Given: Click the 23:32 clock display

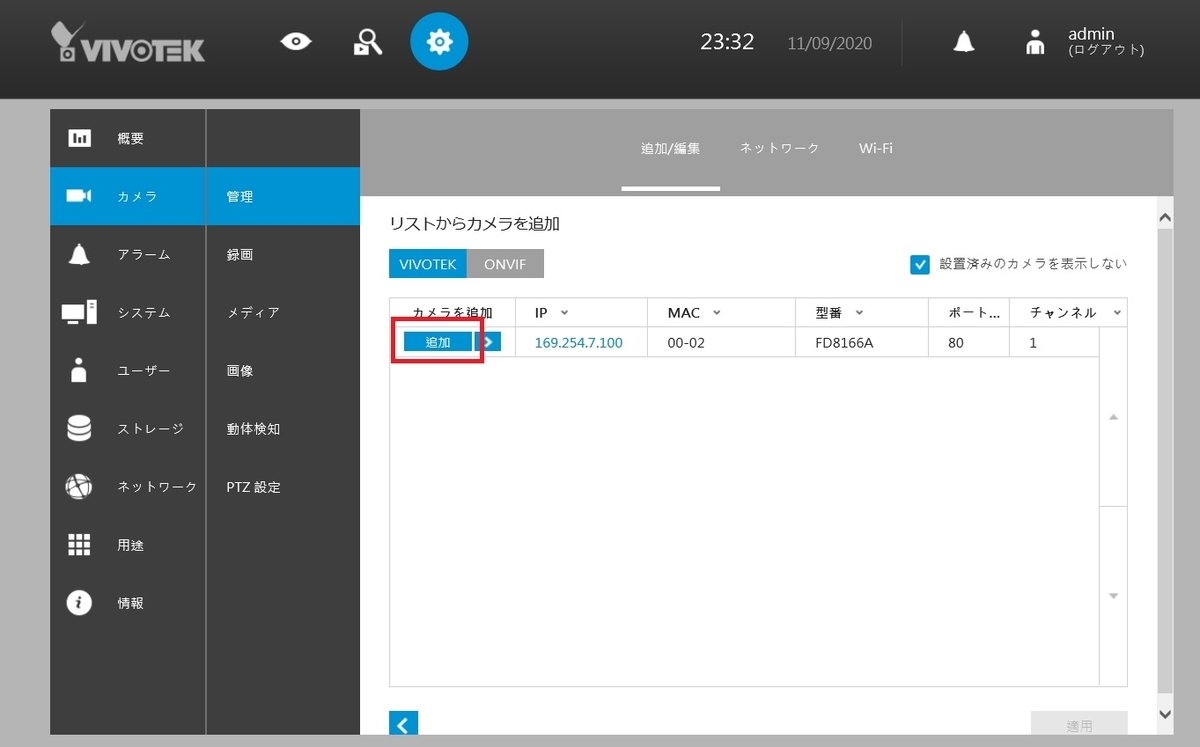Looking at the screenshot, I should 727,42.
